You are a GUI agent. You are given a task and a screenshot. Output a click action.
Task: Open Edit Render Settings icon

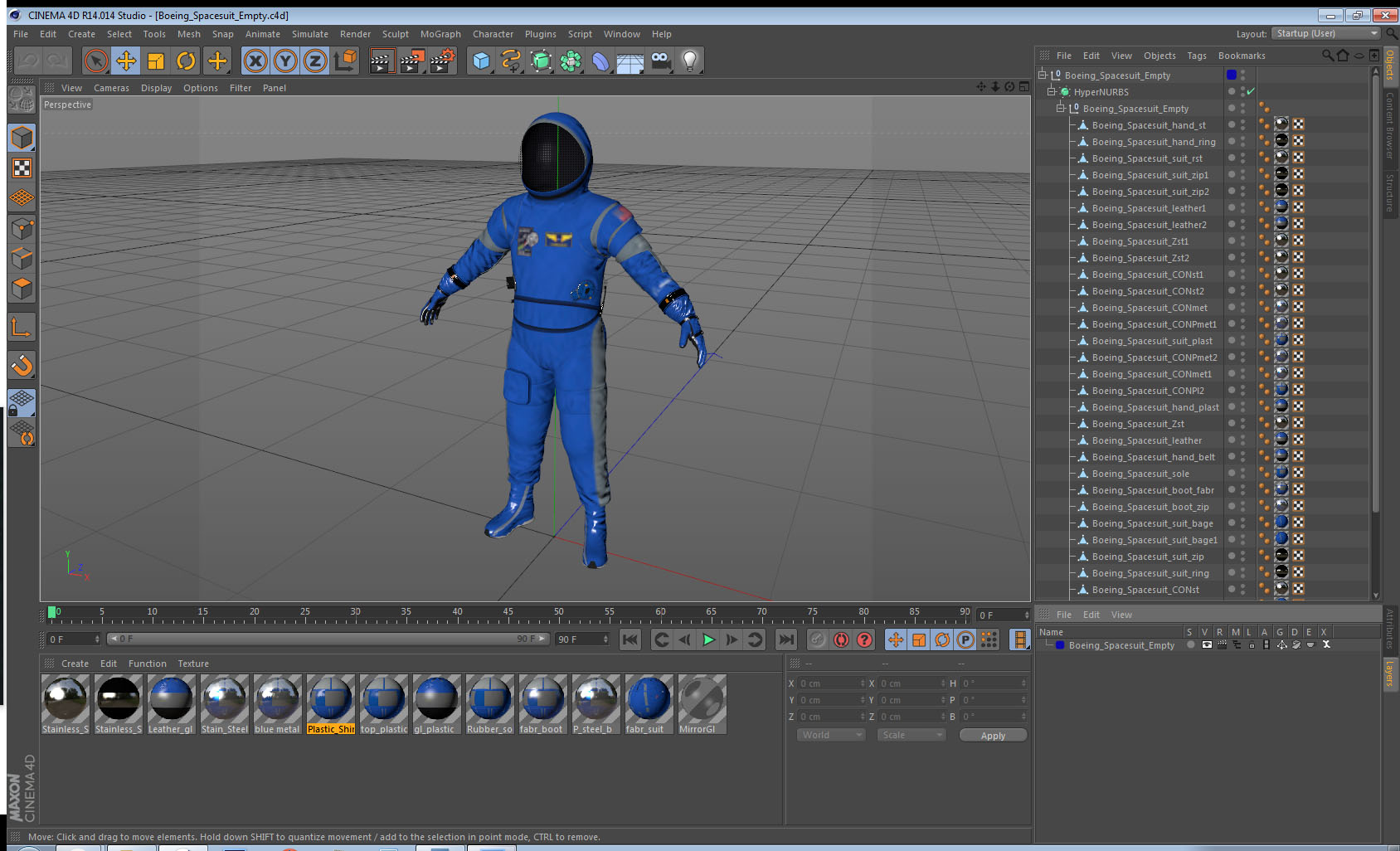443,61
